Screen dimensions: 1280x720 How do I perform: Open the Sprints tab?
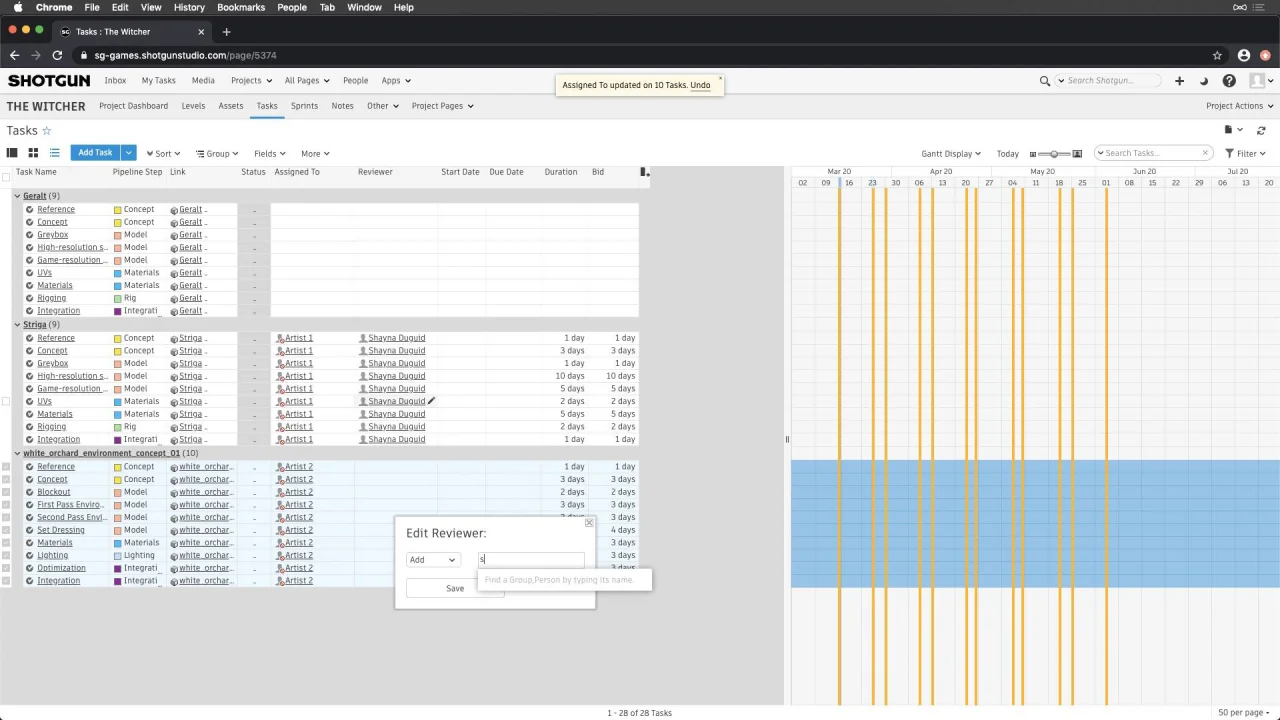(304, 106)
